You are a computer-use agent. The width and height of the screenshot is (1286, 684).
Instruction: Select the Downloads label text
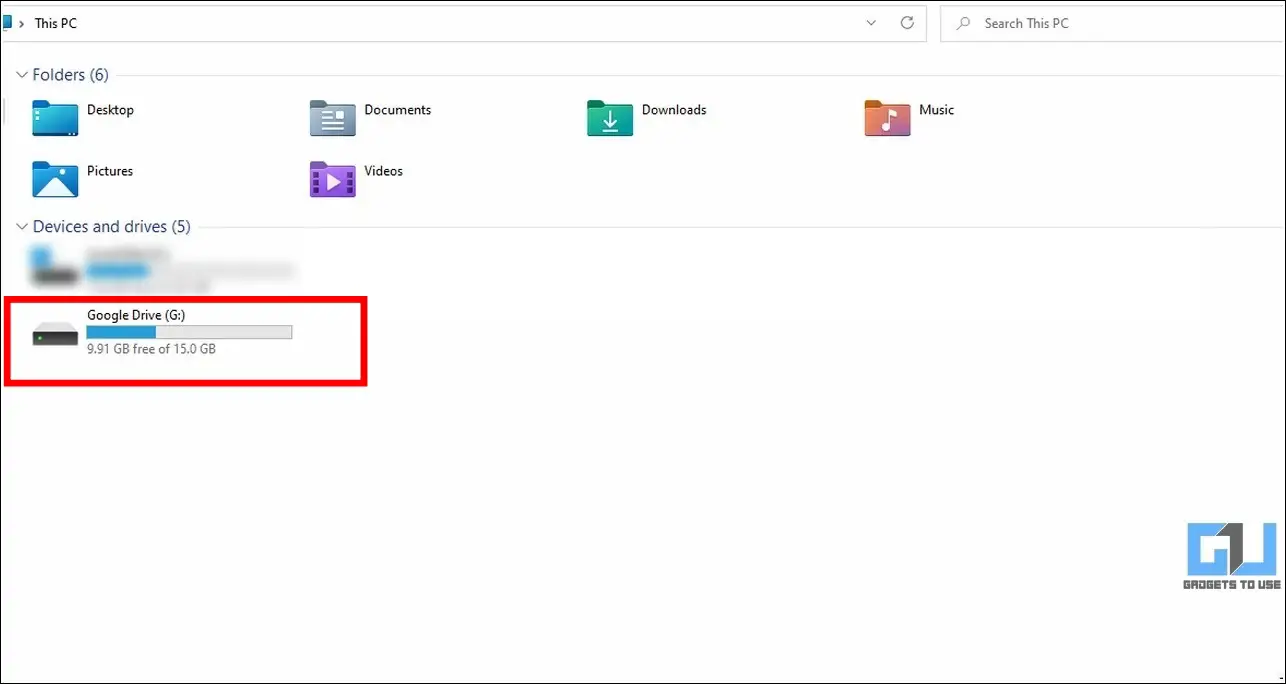[x=674, y=110]
